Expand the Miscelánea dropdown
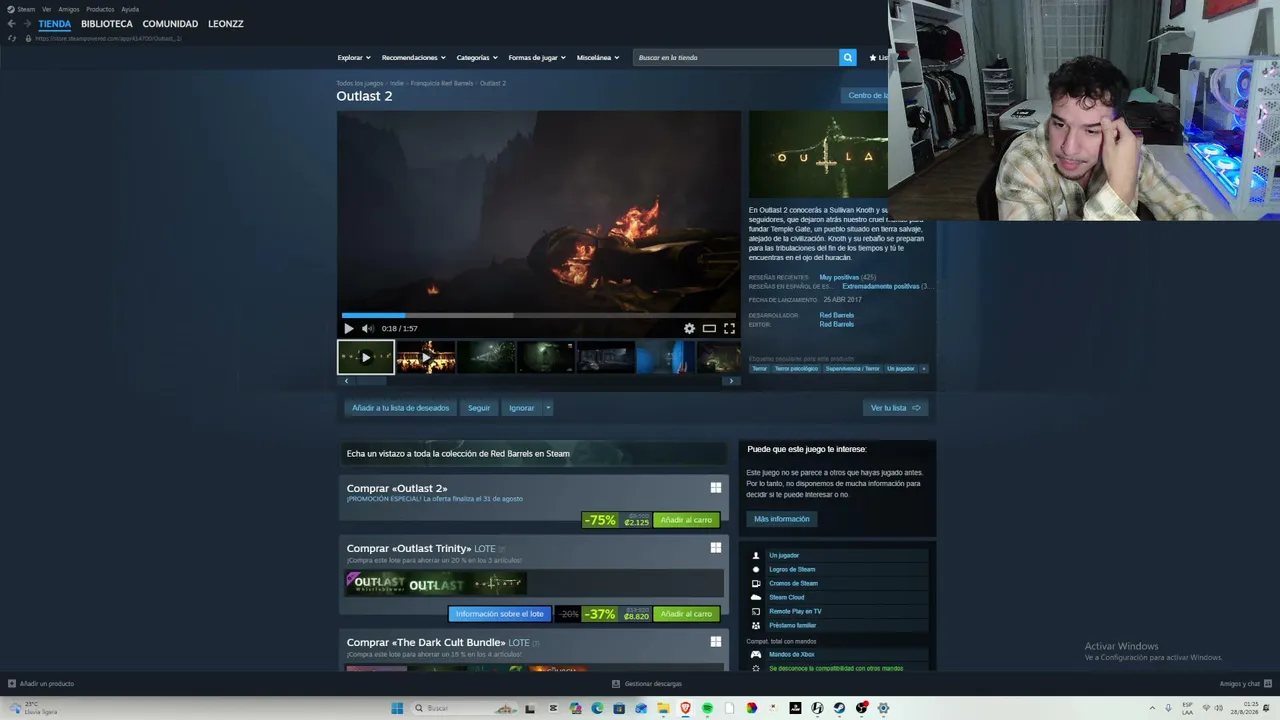The width and height of the screenshot is (1280, 720). coord(598,58)
